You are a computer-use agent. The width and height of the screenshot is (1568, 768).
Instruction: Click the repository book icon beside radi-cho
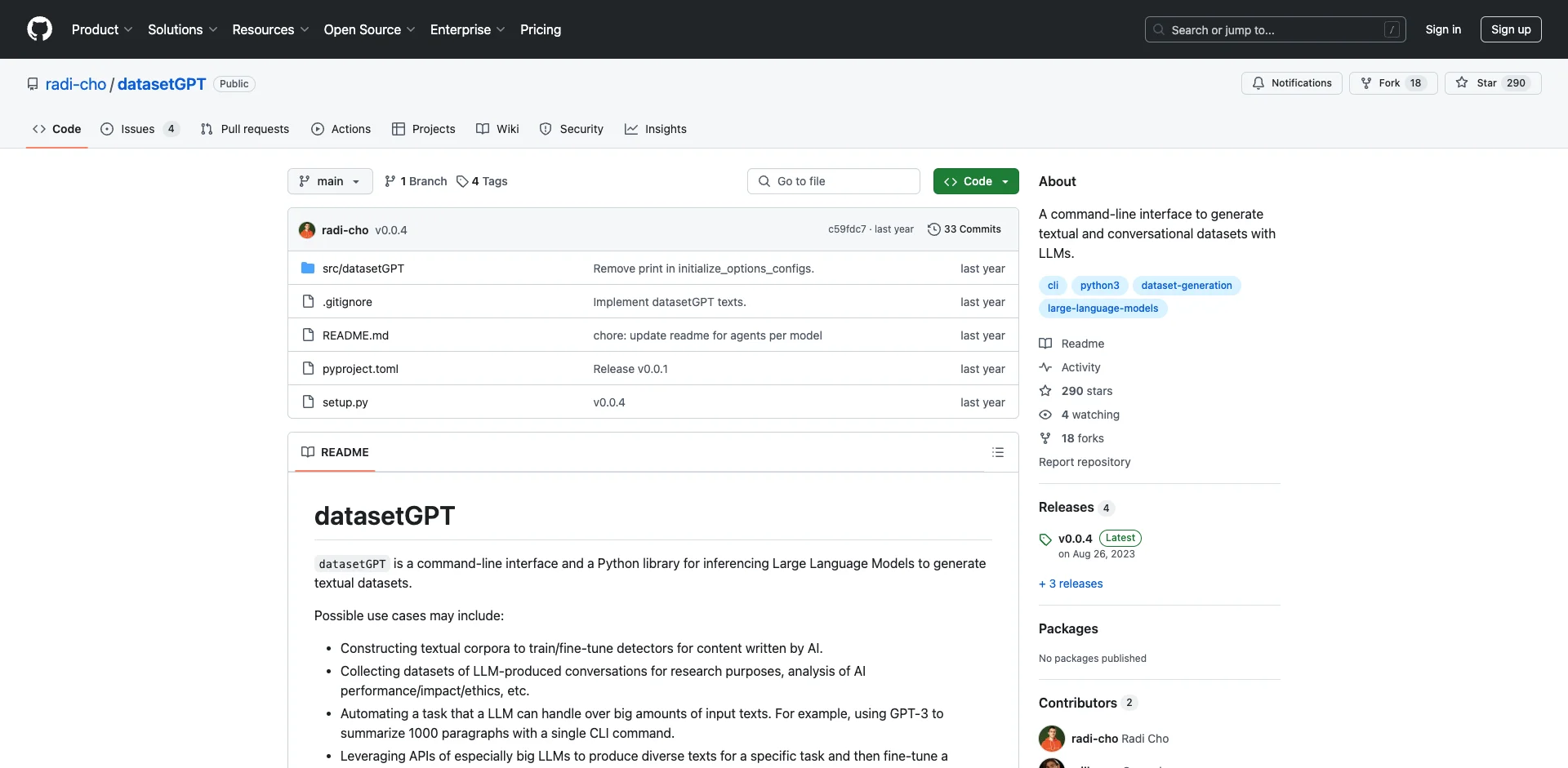[x=33, y=84]
